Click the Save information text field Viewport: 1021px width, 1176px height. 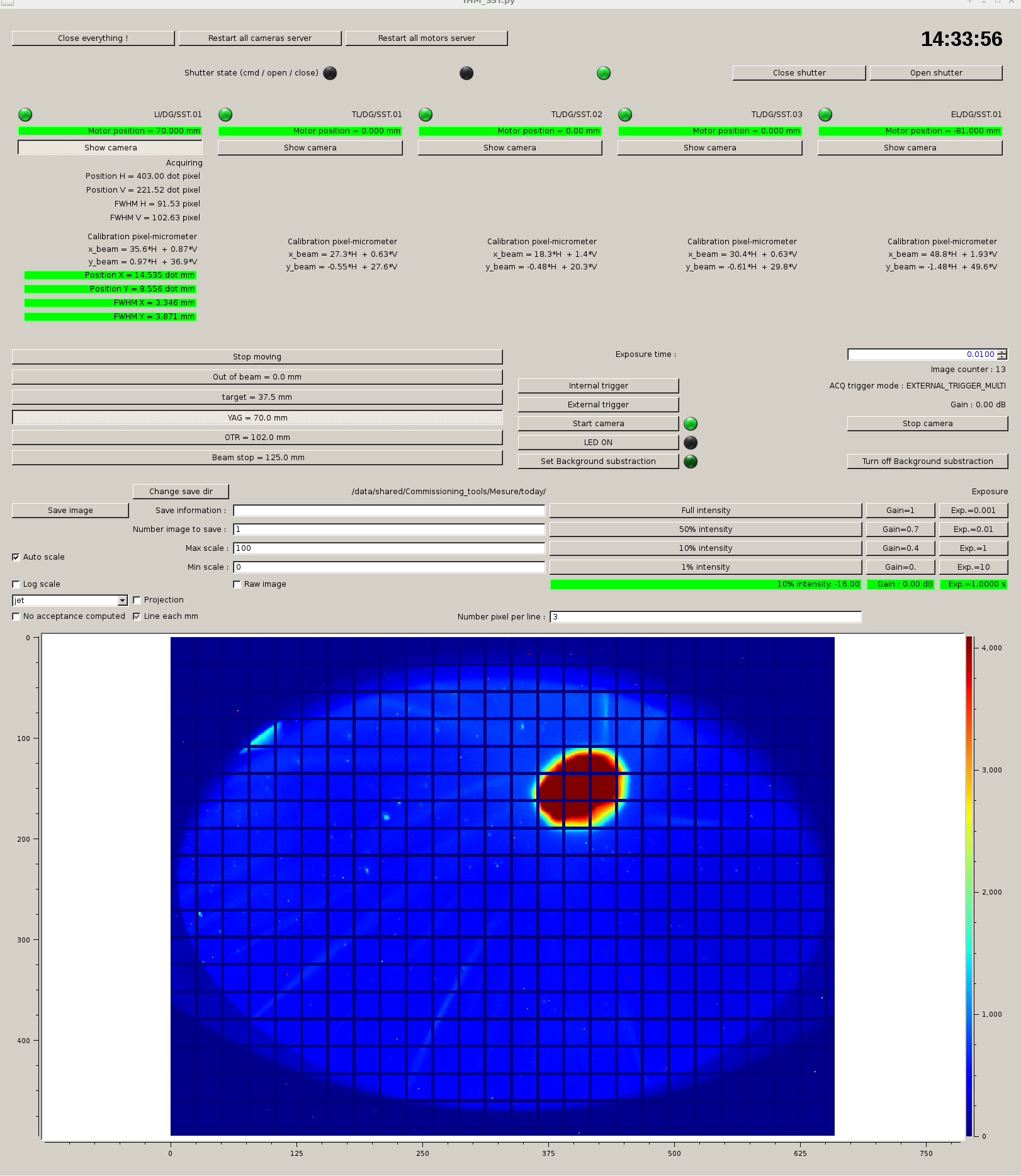[388, 511]
